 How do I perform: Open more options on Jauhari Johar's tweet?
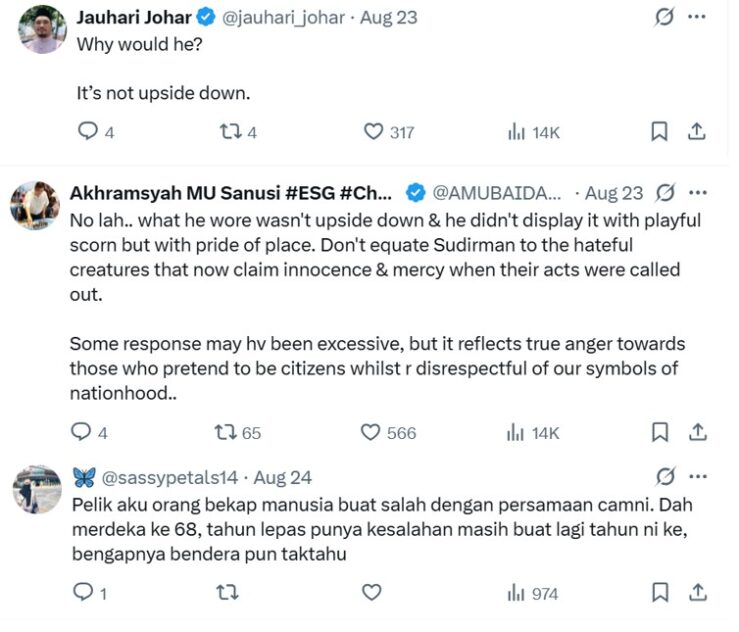[x=698, y=18]
